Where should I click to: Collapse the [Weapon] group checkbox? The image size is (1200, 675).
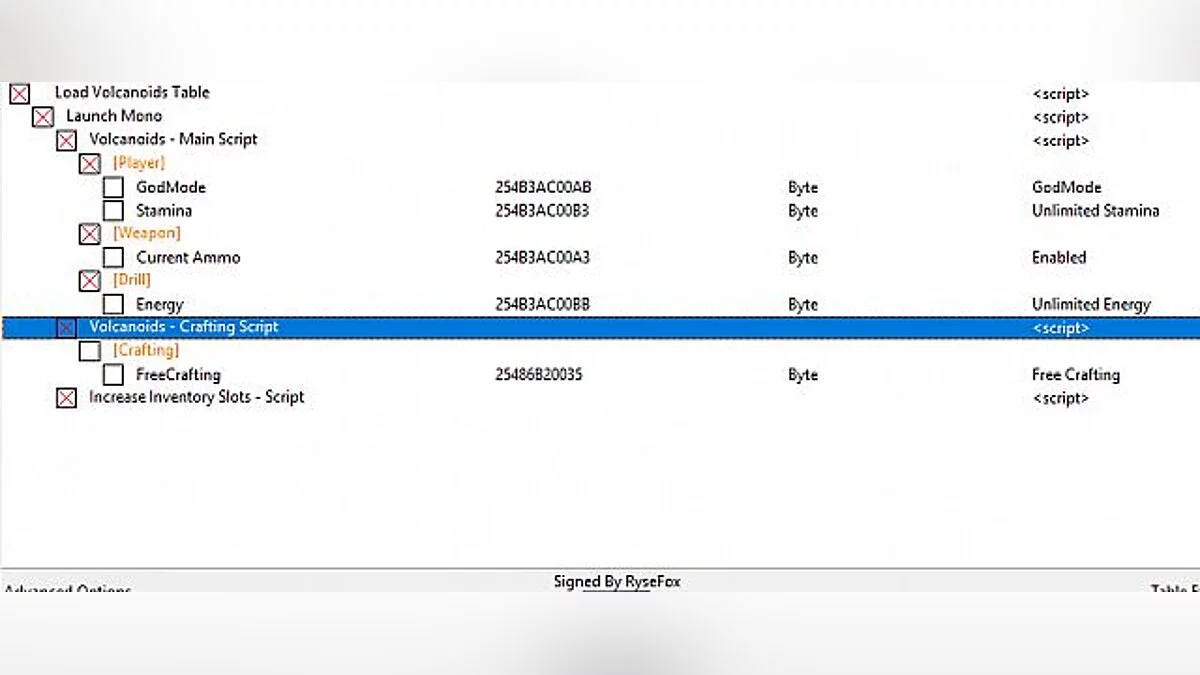[x=90, y=234]
